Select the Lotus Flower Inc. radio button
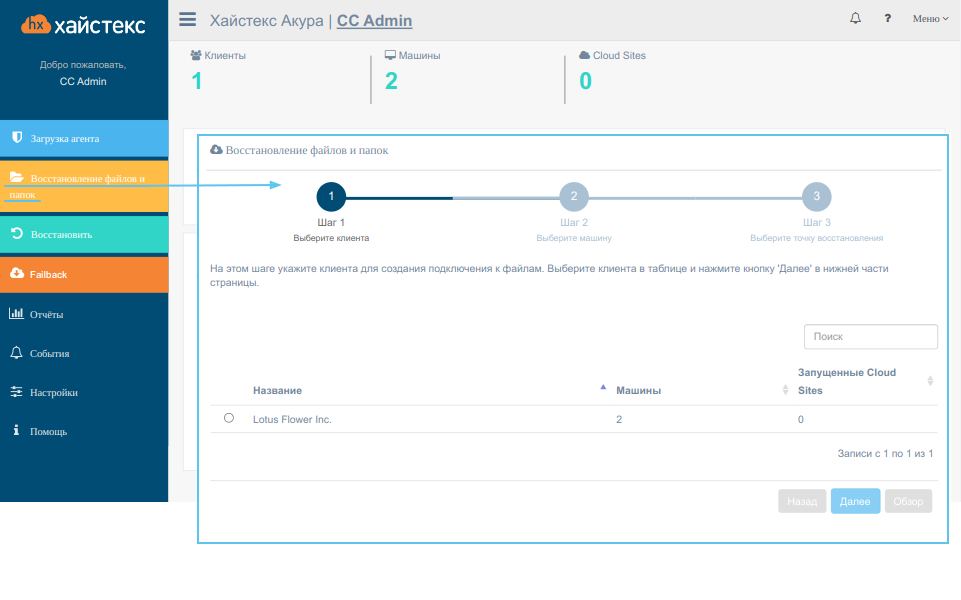Screen dimensions: 961x600 coord(229,418)
